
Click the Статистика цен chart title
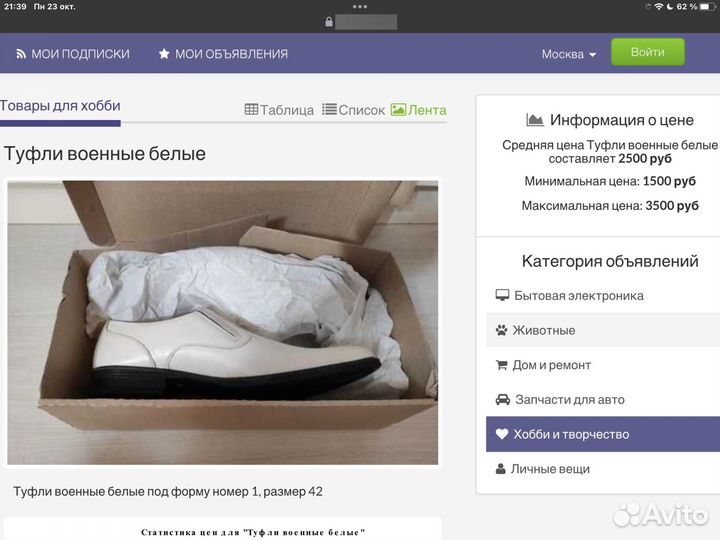253,532
